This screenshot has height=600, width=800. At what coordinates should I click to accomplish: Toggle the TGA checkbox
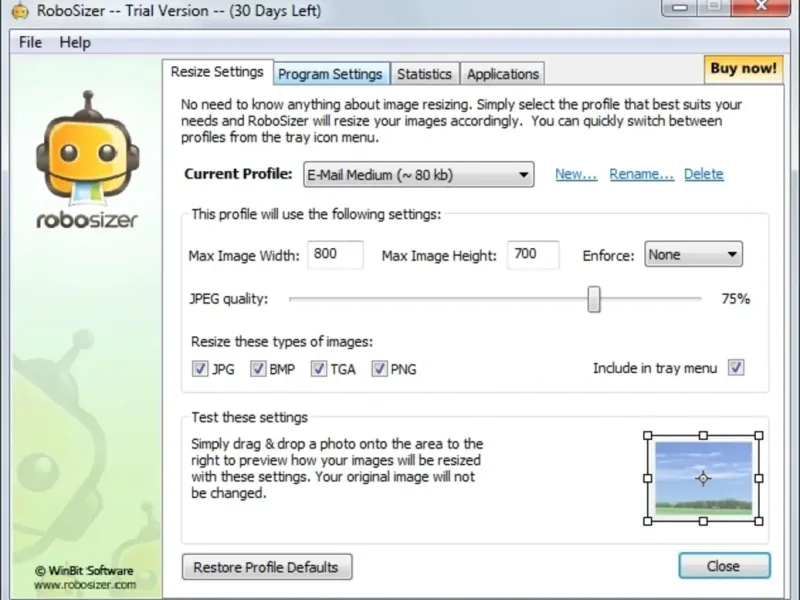coord(319,369)
